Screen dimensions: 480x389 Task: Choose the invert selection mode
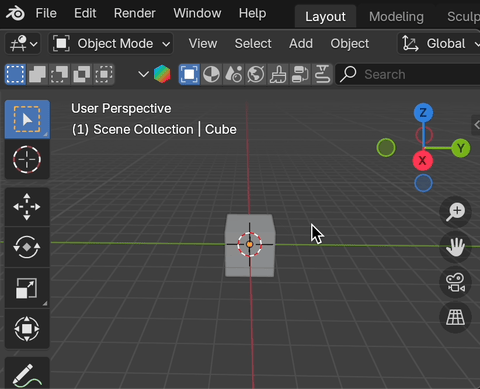[82, 74]
